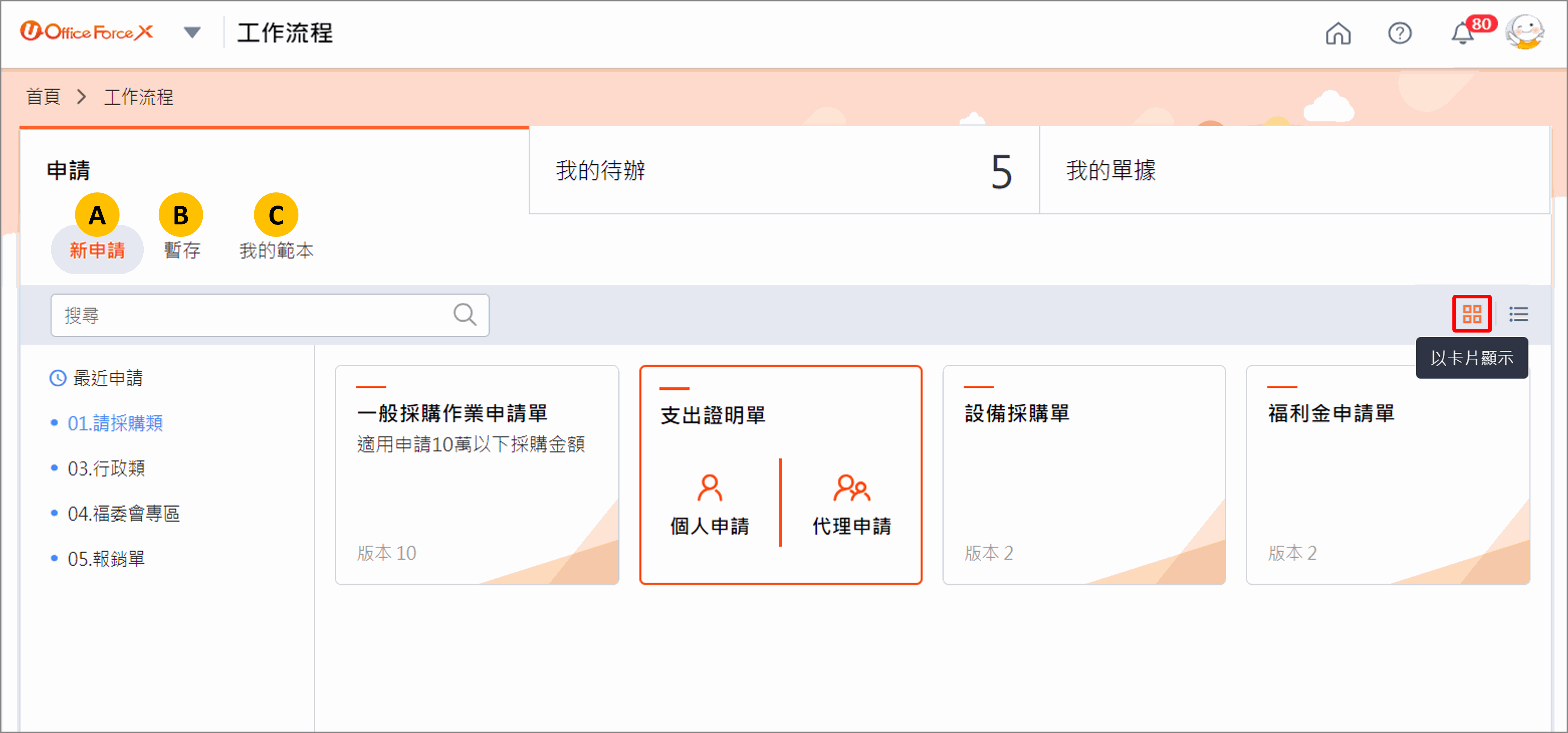Click the 最近申請 clock icon

coord(57,378)
